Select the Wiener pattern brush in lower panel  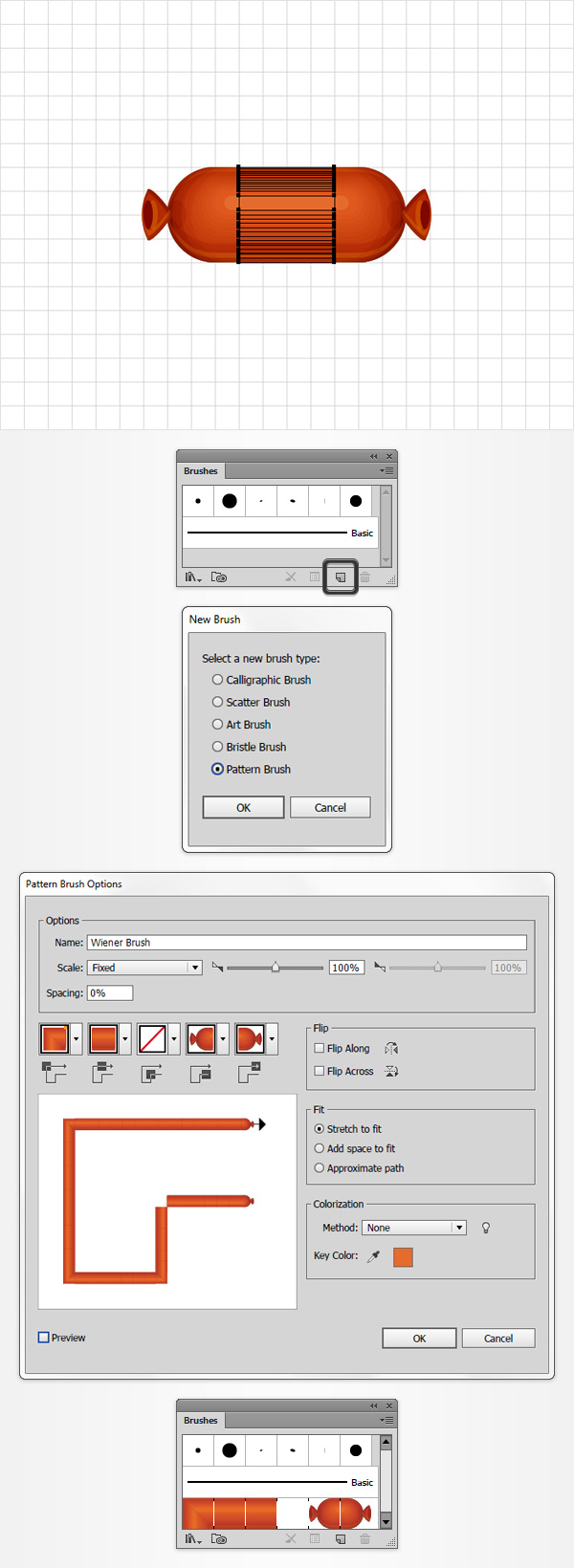coord(278,1514)
